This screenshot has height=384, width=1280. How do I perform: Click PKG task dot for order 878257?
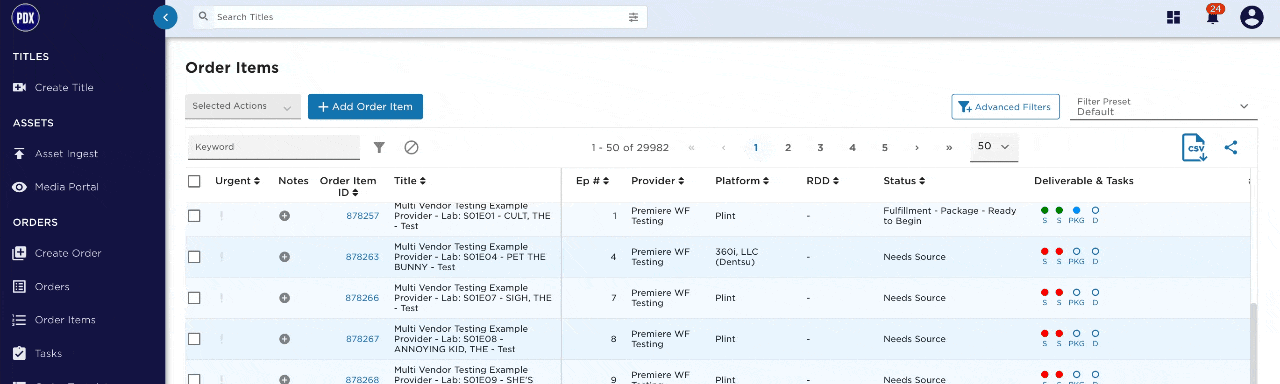pos(1076,210)
